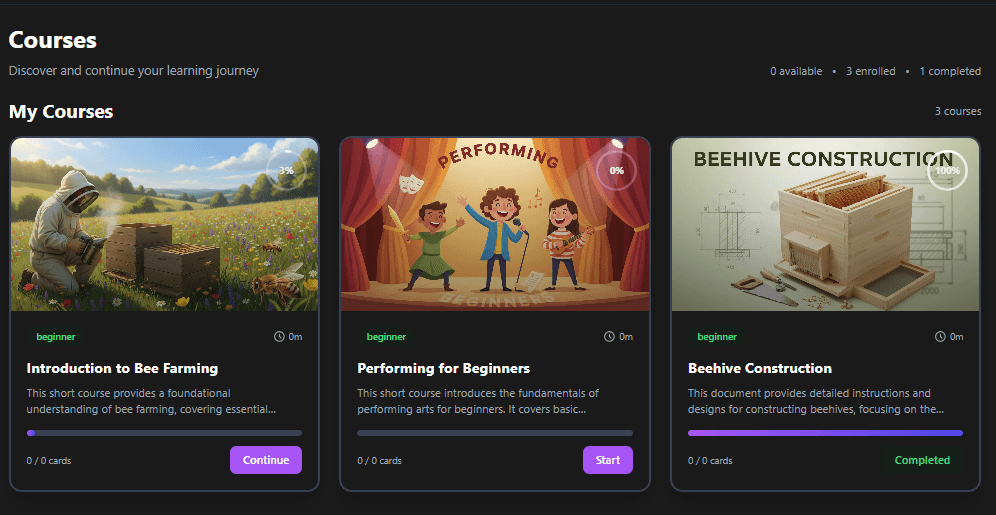The image size is (996, 515).
Task: Click the '3 enrolled' stat in header
Action: tap(870, 72)
